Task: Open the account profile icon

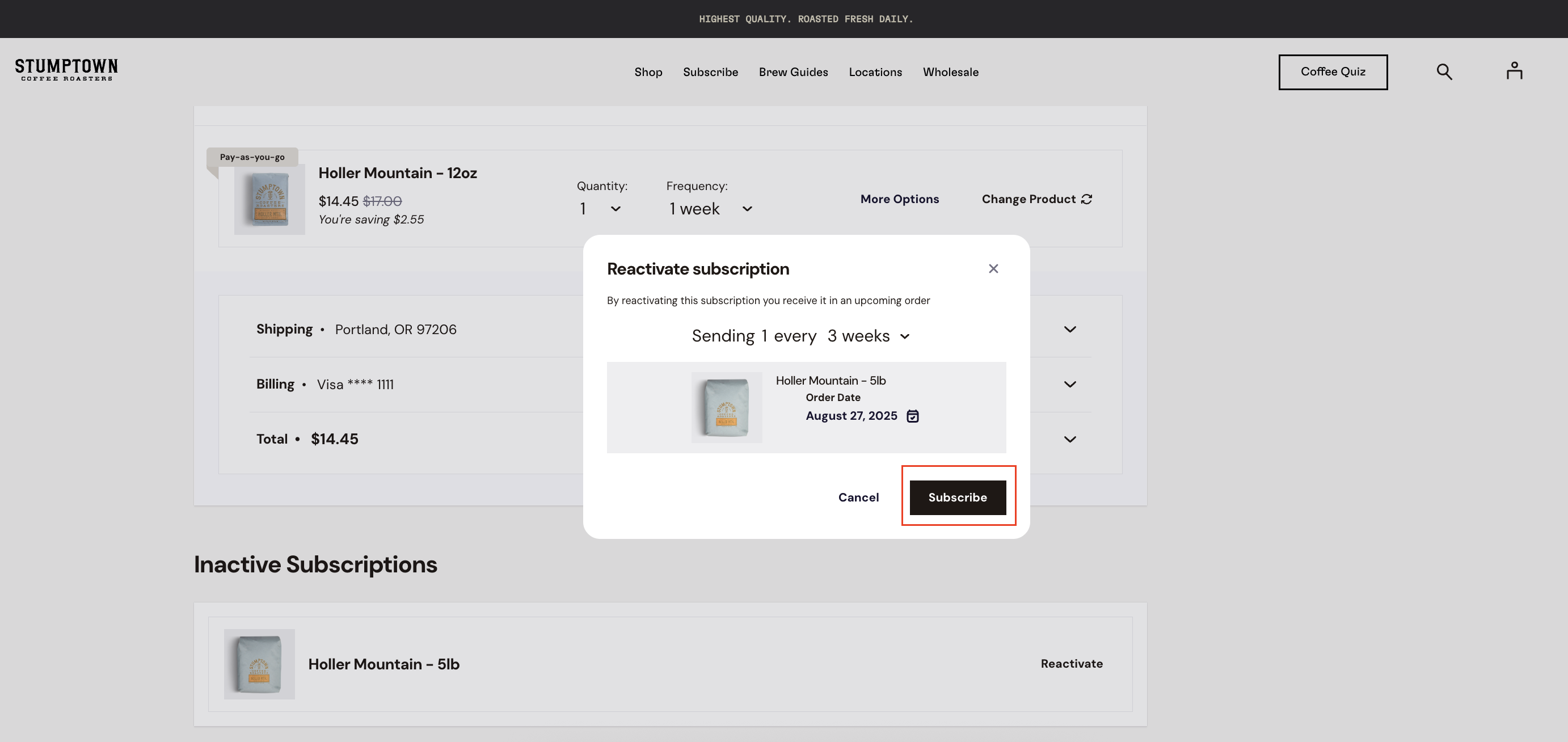Action: coord(1515,71)
